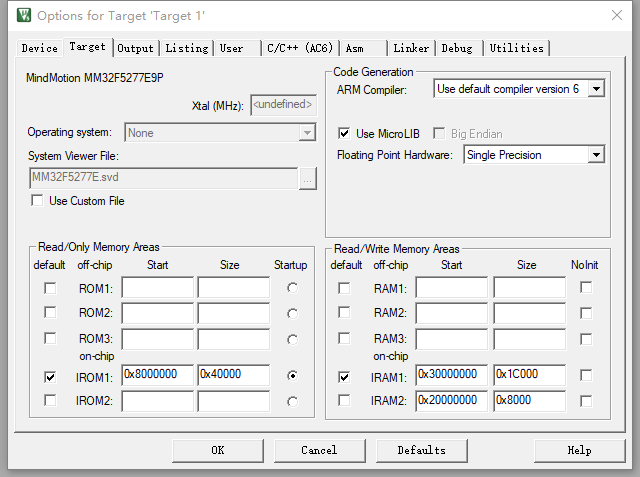Switch to the Debug tab
This screenshot has width=640, height=477.
(x=459, y=48)
